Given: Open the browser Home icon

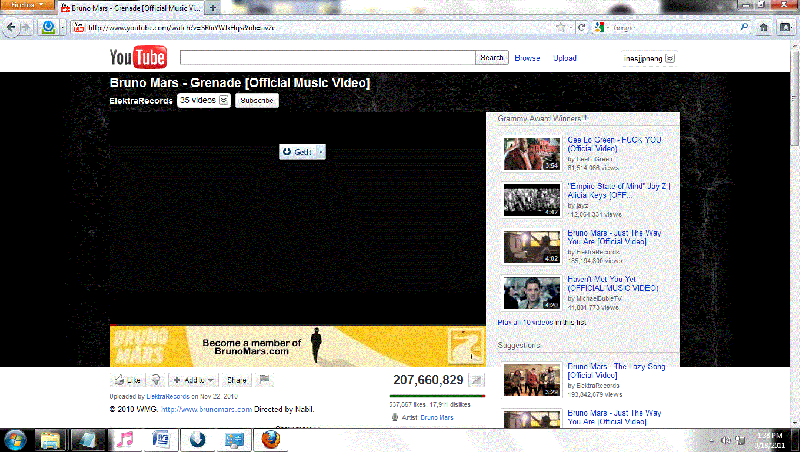Looking at the screenshot, I should click(764, 28).
